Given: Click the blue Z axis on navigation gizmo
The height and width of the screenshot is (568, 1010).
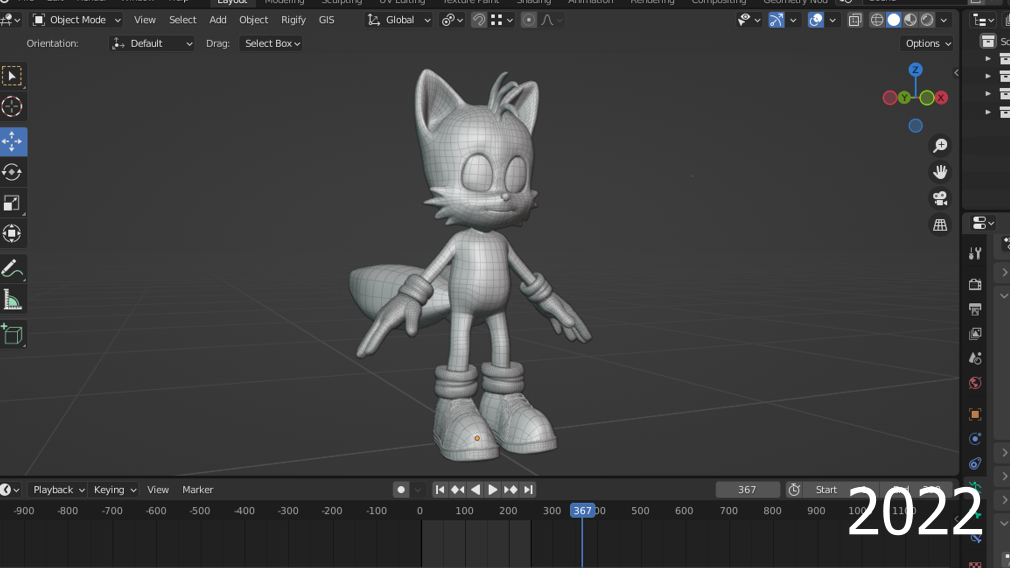Looking at the screenshot, I should tap(915, 70).
